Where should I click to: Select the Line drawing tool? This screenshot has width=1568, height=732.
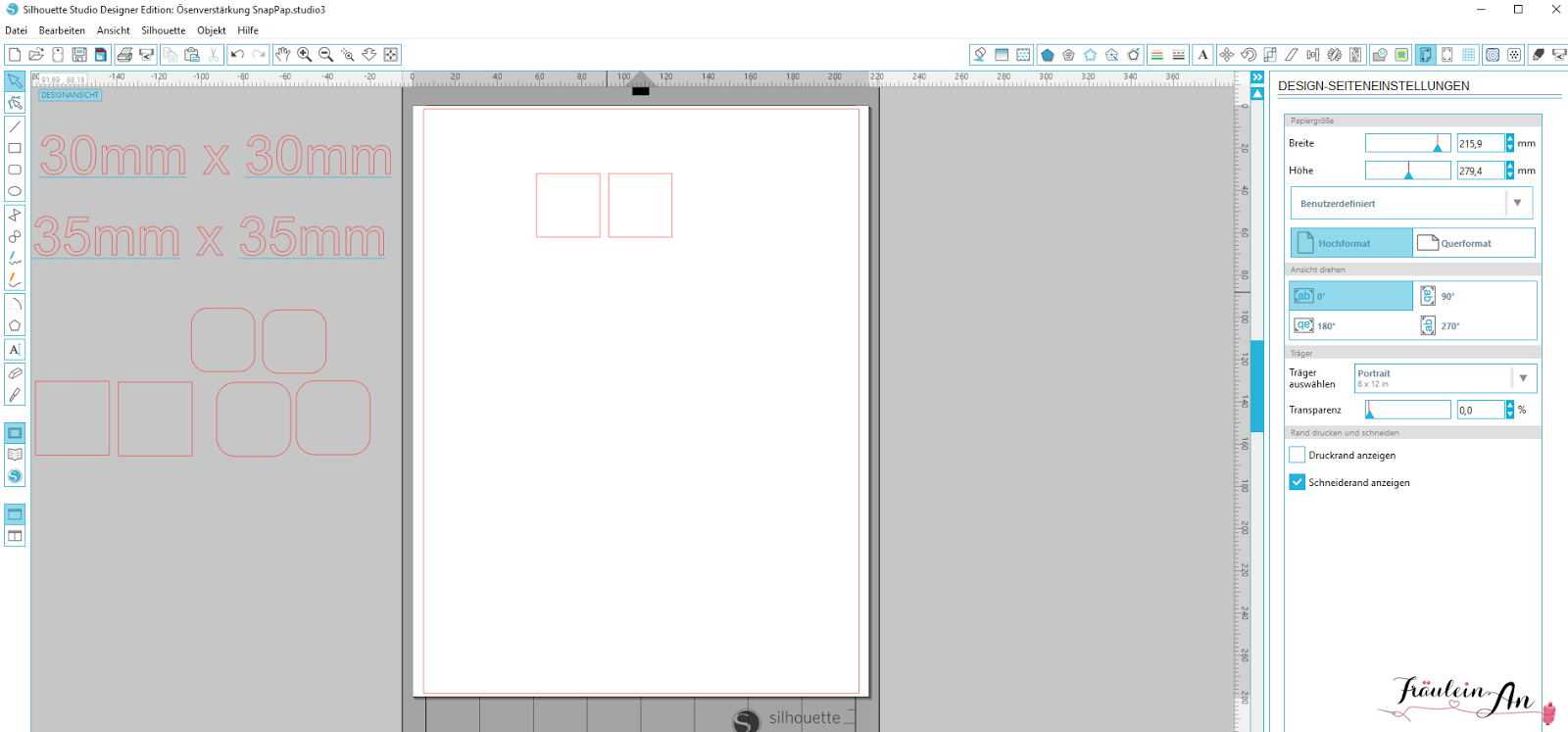coord(15,126)
